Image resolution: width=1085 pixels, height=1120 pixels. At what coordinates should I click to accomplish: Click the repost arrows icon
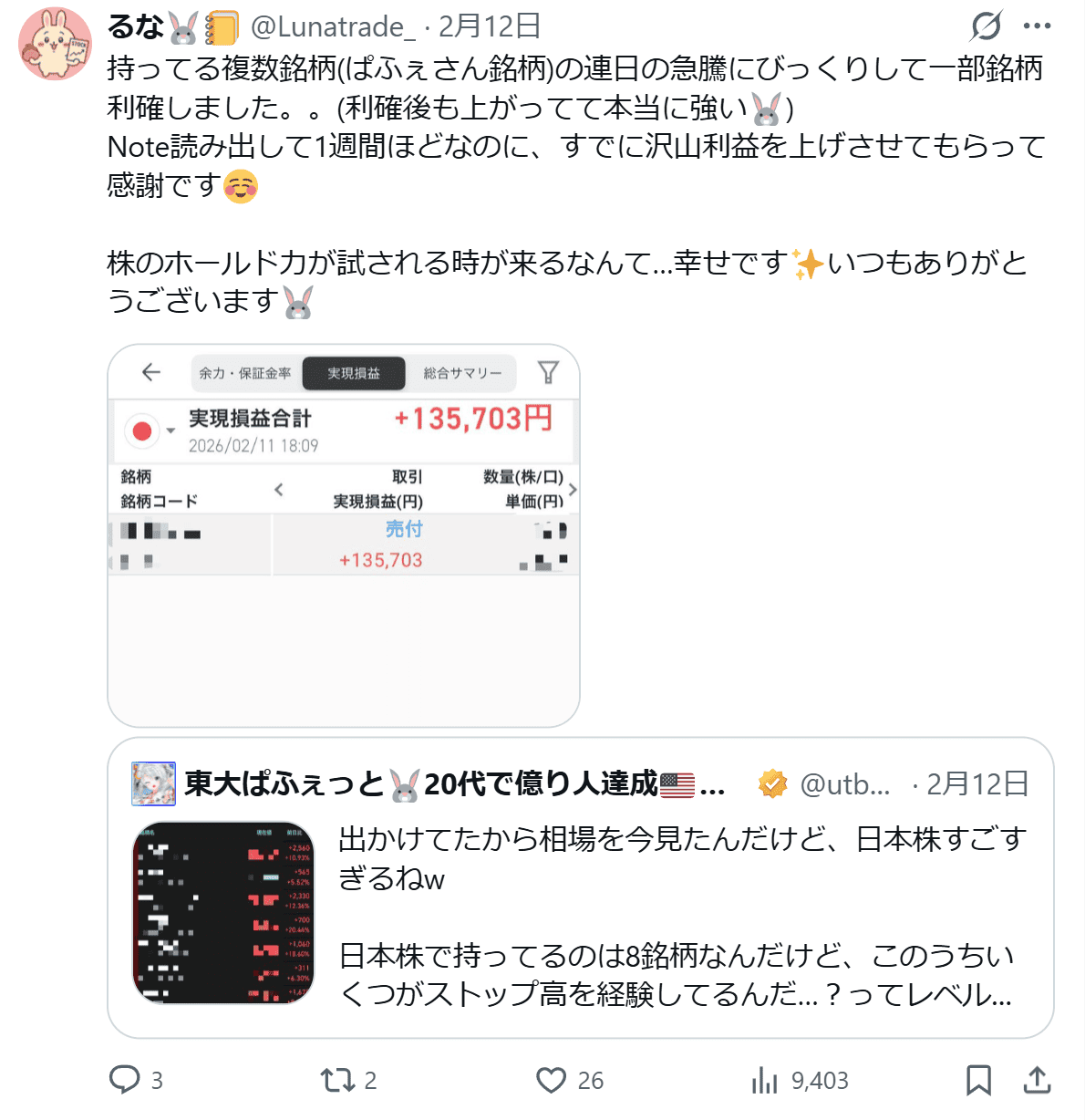coord(337,1081)
